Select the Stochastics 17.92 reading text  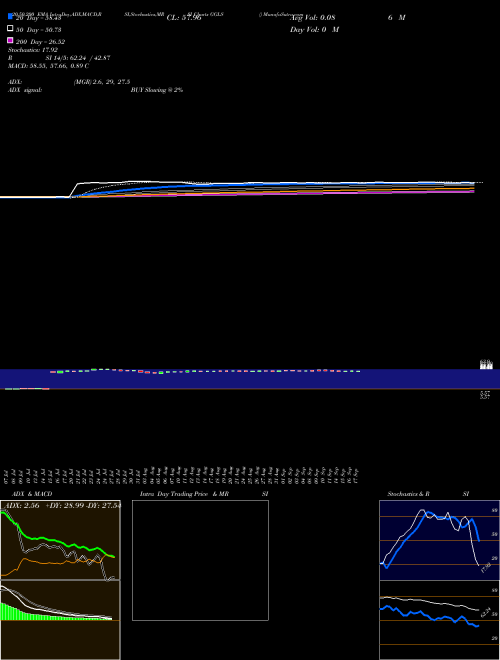pos(33,50)
